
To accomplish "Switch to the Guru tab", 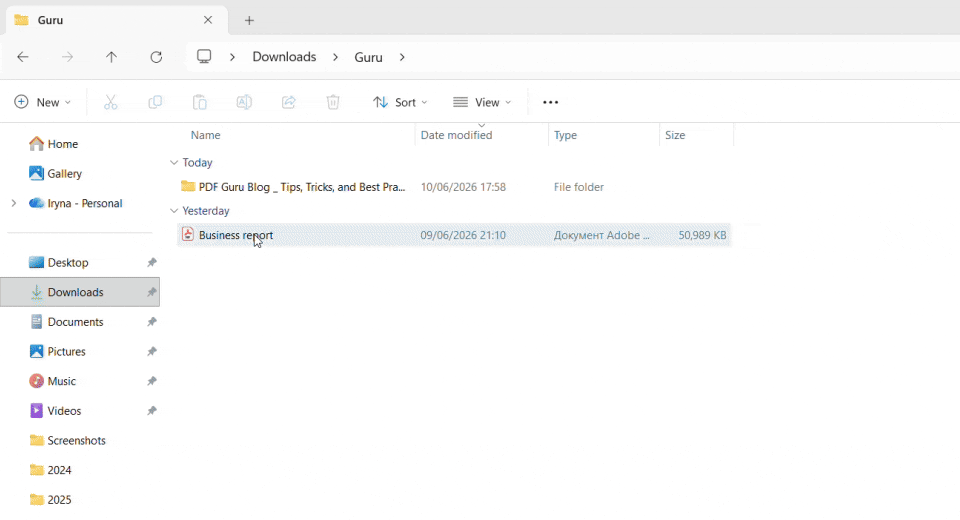I will coord(116,20).
